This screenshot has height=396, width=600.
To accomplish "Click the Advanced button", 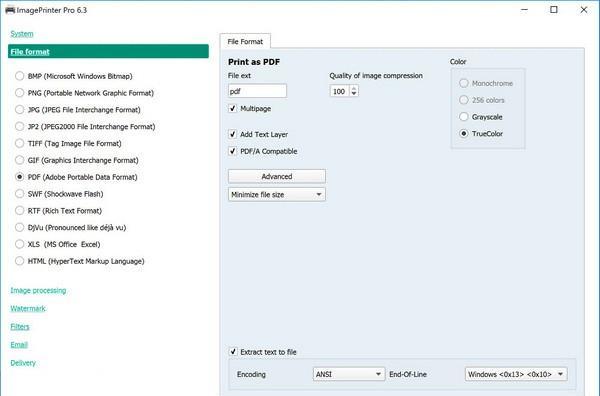I will coord(277,176).
